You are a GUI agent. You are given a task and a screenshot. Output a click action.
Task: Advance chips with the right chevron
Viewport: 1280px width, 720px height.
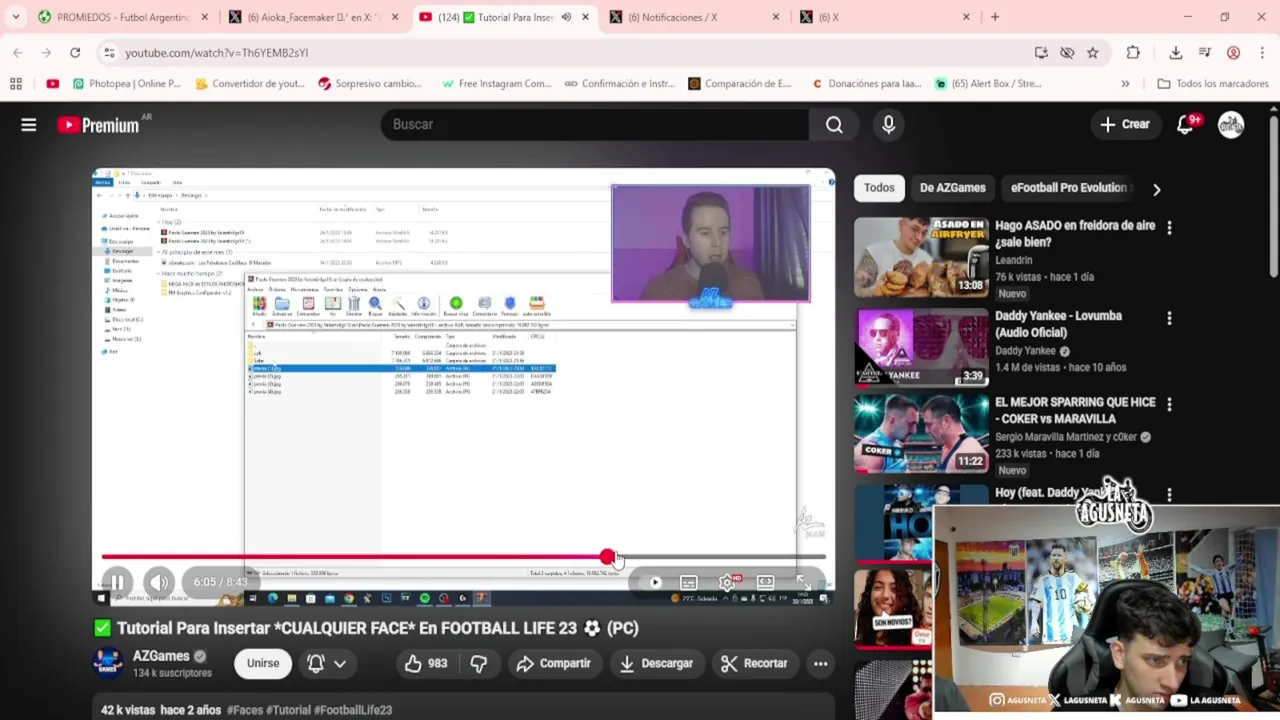(x=1156, y=188)
